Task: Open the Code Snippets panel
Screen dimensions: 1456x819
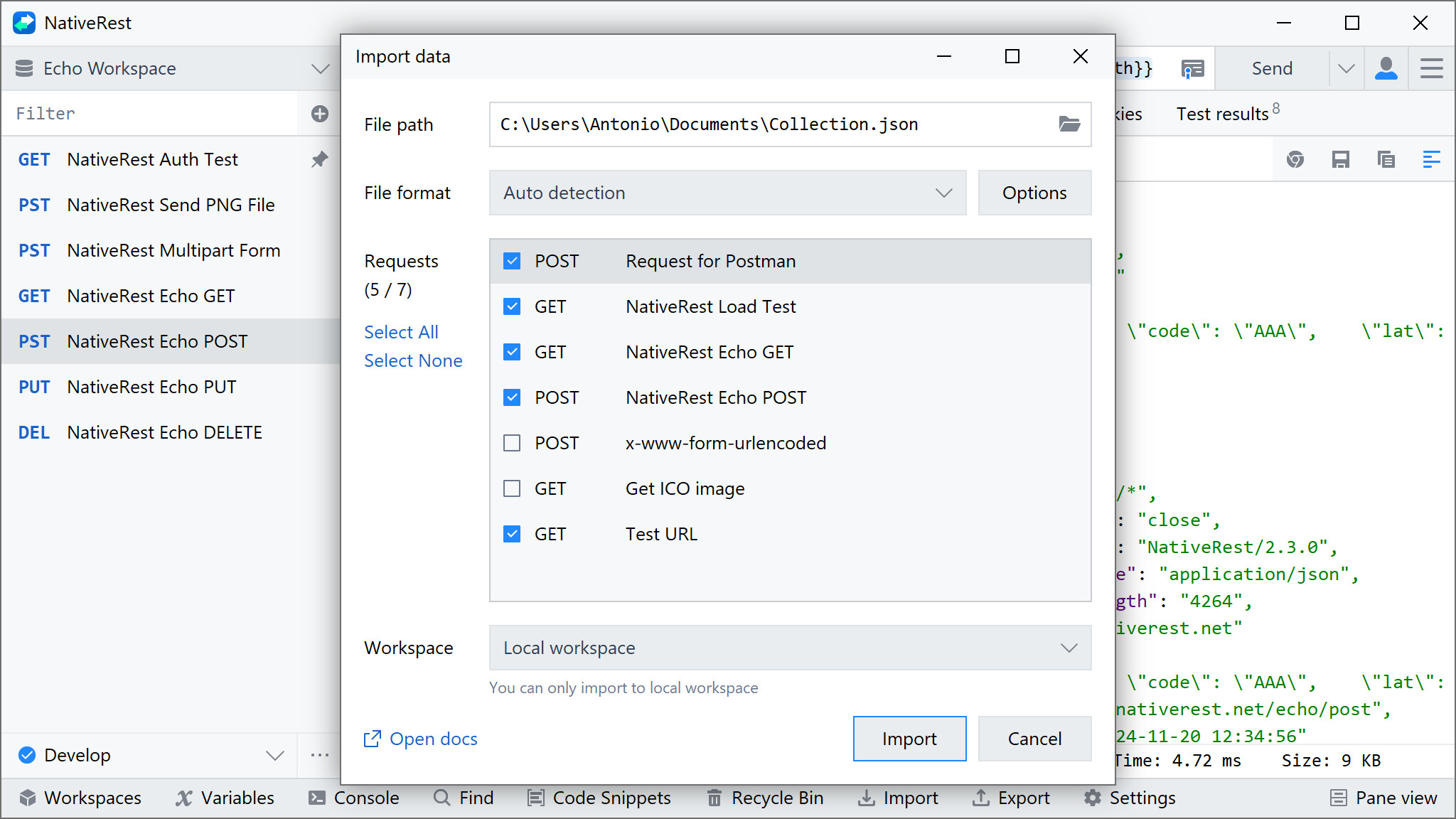Action: 599,798
